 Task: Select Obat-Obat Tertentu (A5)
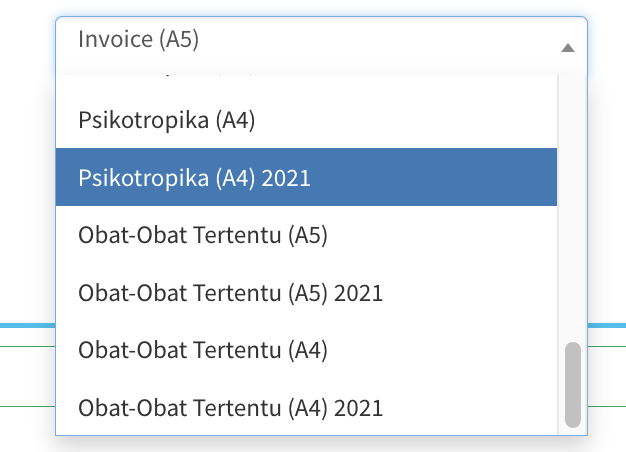[306, 234]
